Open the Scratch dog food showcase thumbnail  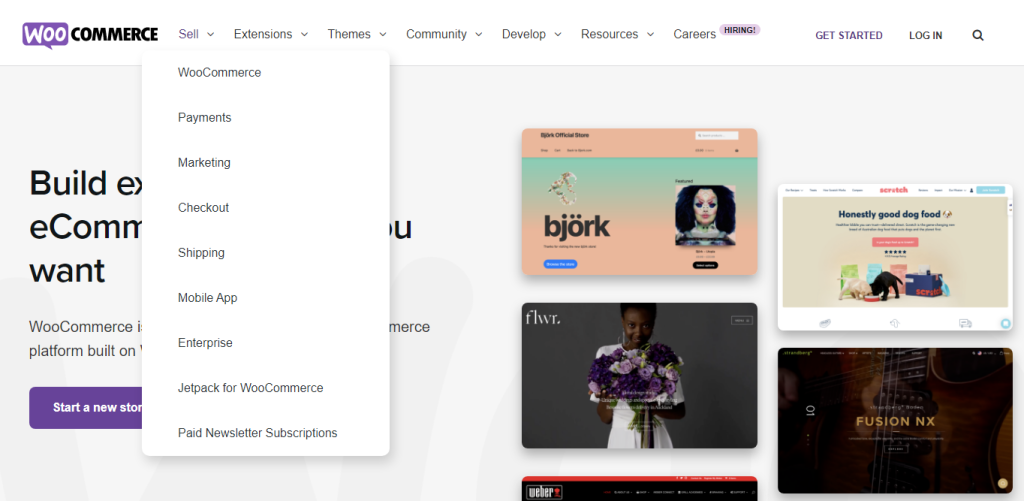895,257
